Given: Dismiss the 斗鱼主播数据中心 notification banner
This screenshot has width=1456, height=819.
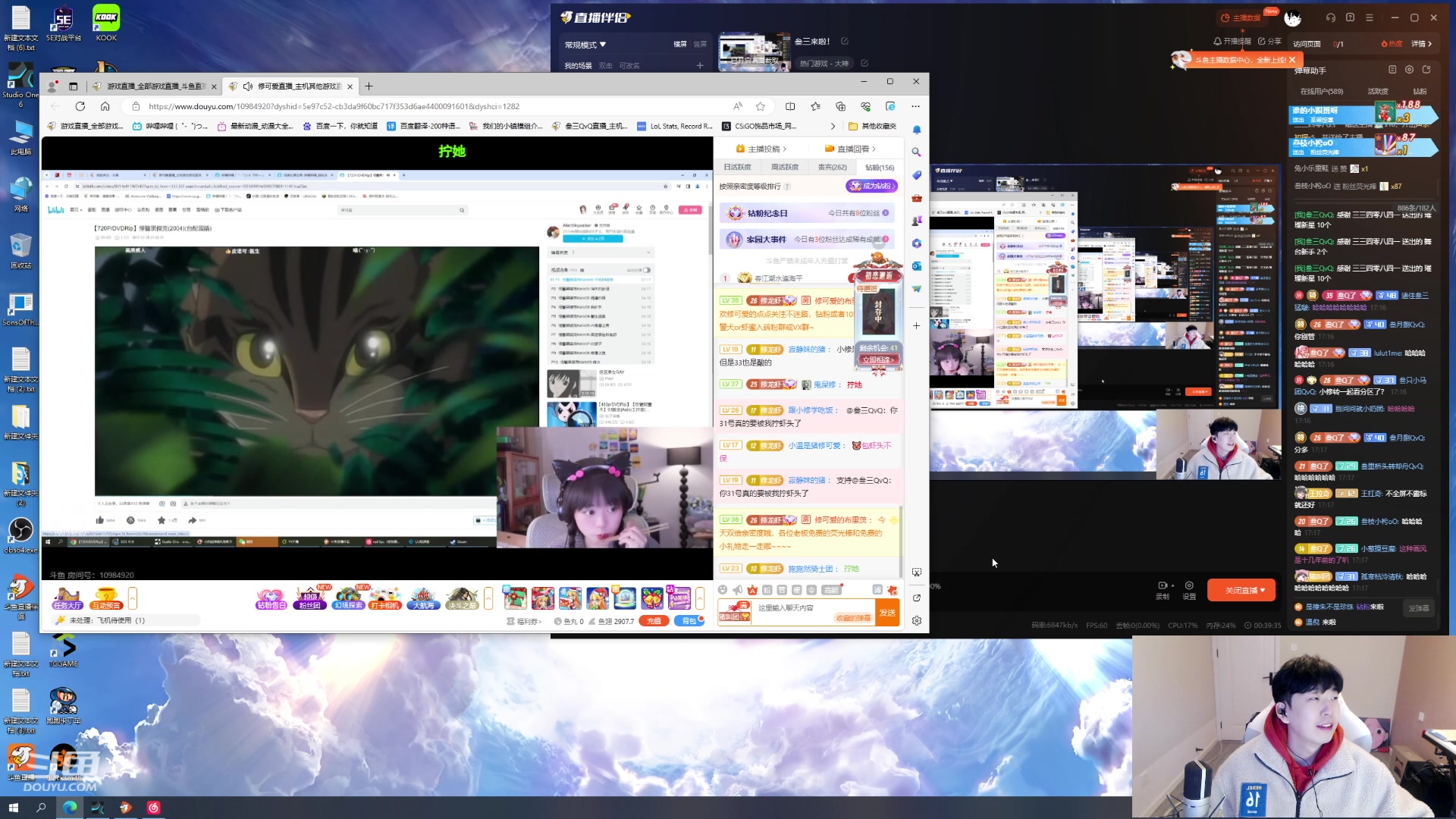Looking at the screenshot, I should tap(1292, 60).
